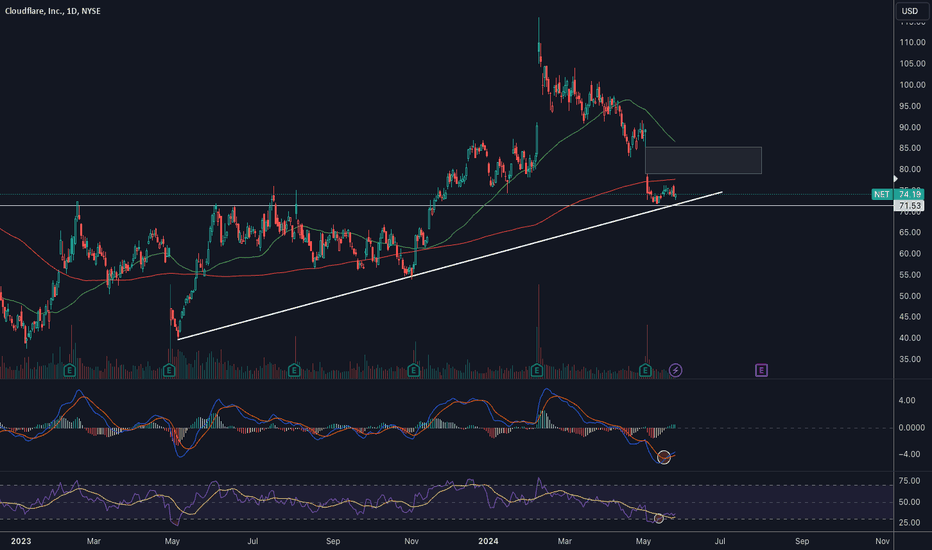Click the 95.00 price scale label
The width and height of the screenshot is (932, 550).
pyautogui.click(x=912, y=106)
